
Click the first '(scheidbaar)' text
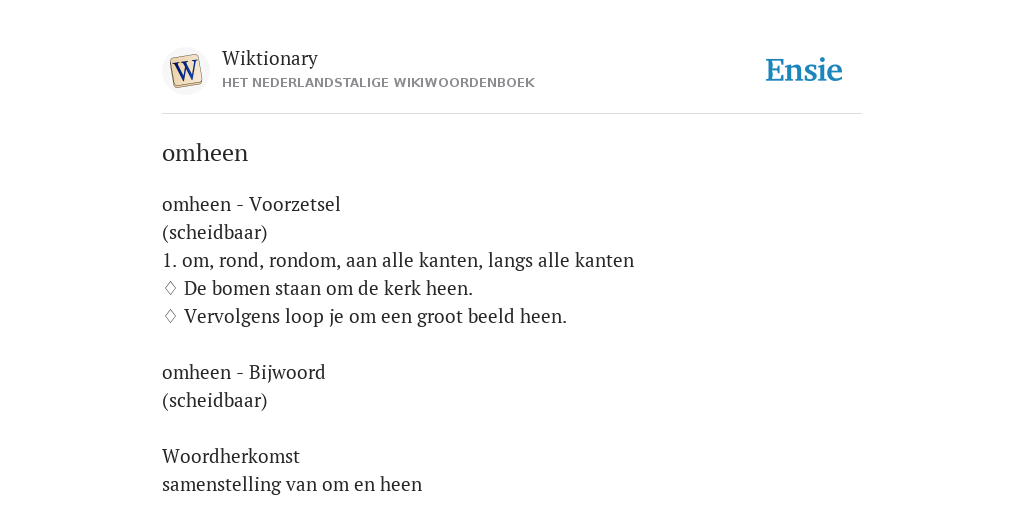pos(215,232)
